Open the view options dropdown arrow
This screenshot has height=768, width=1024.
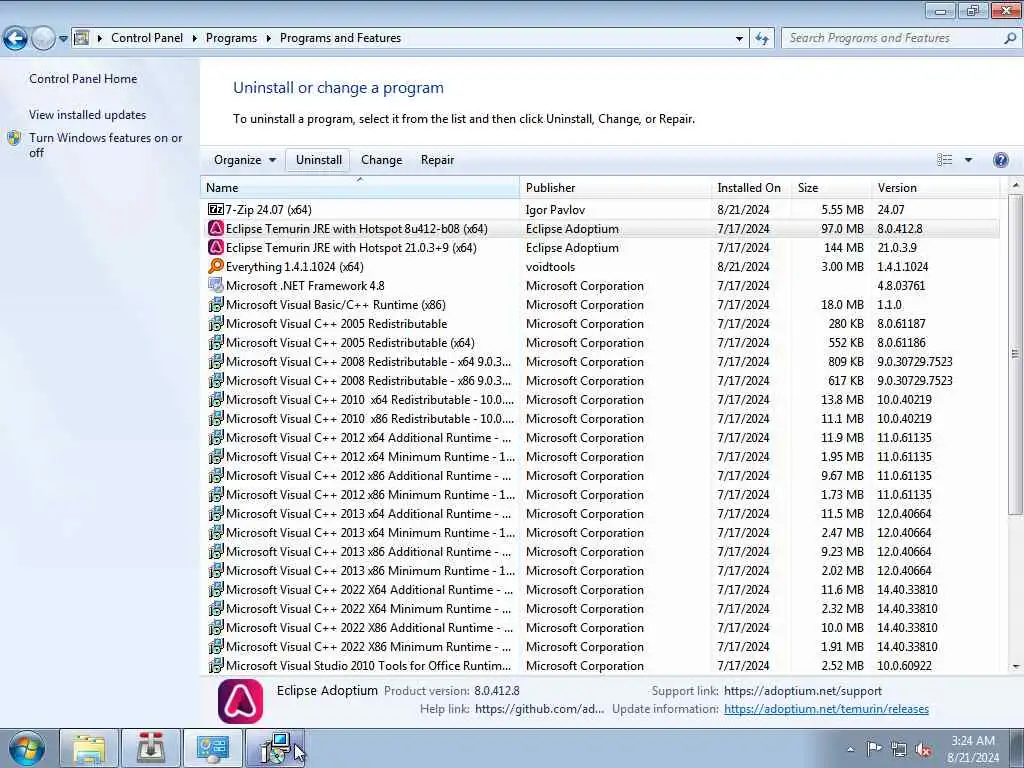coord(968,160)
